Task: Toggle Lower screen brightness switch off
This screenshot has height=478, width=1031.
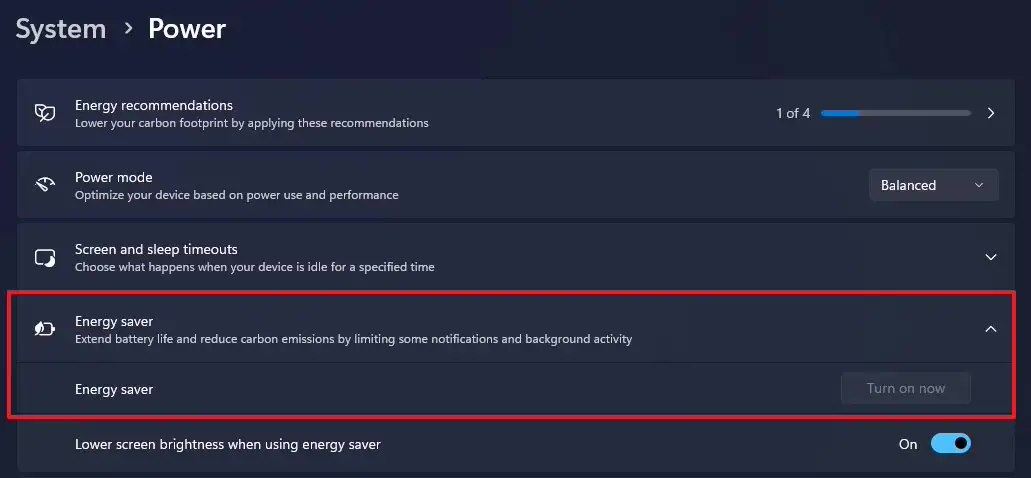Action: (950, 444)
